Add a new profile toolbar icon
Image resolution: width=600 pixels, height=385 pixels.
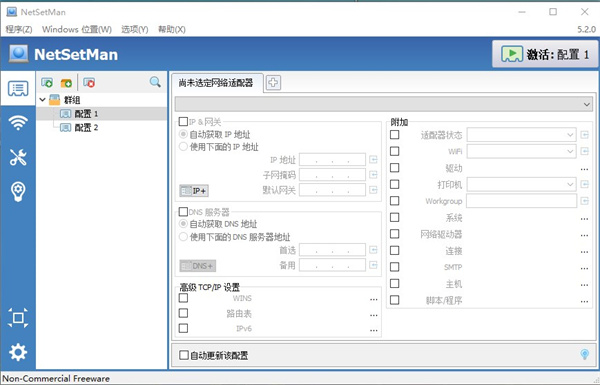click(x=47, y=82)
